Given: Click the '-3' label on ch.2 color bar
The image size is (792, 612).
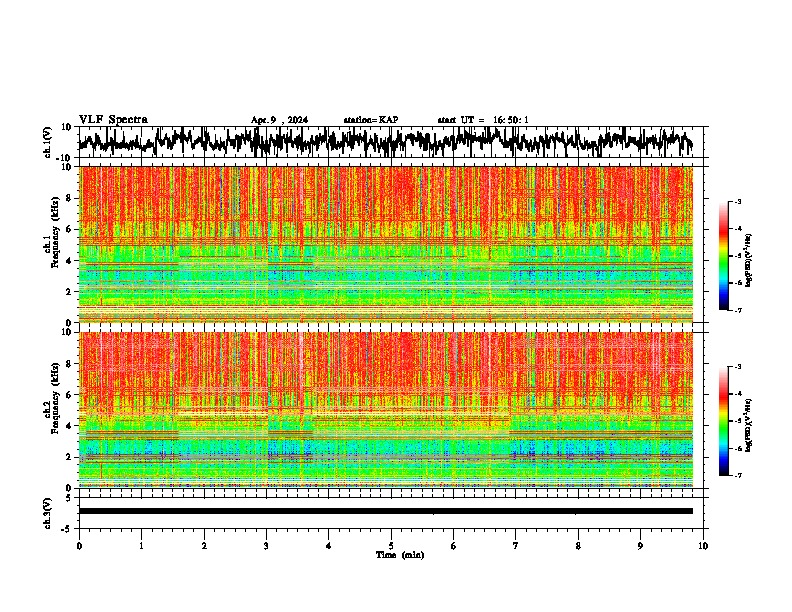Looking at the screenshot, I should (738, 367).
